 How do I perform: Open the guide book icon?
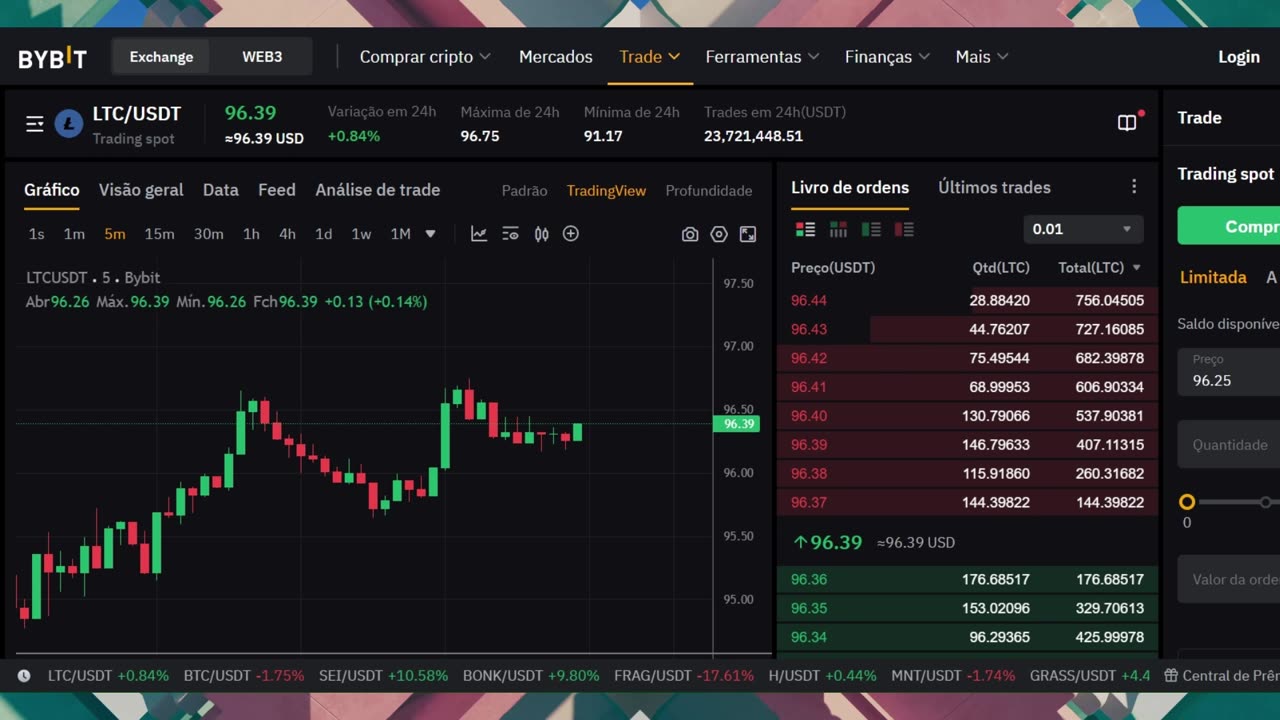coord(1127,123)
